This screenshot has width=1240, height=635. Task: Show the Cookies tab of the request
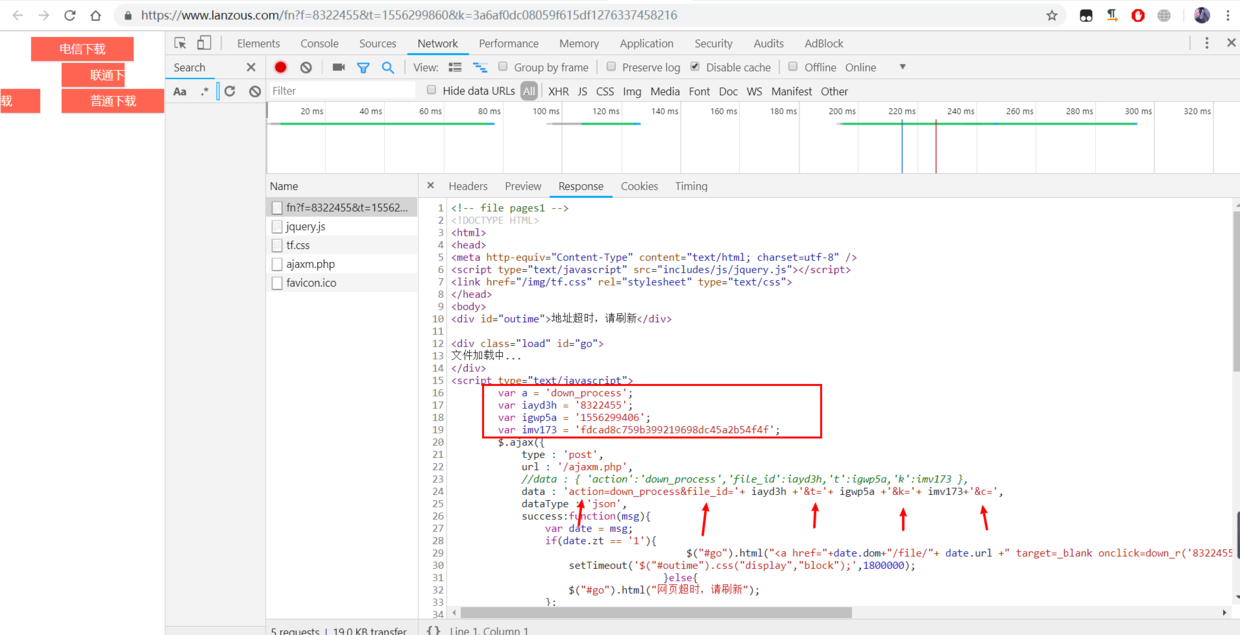[639, 186]
